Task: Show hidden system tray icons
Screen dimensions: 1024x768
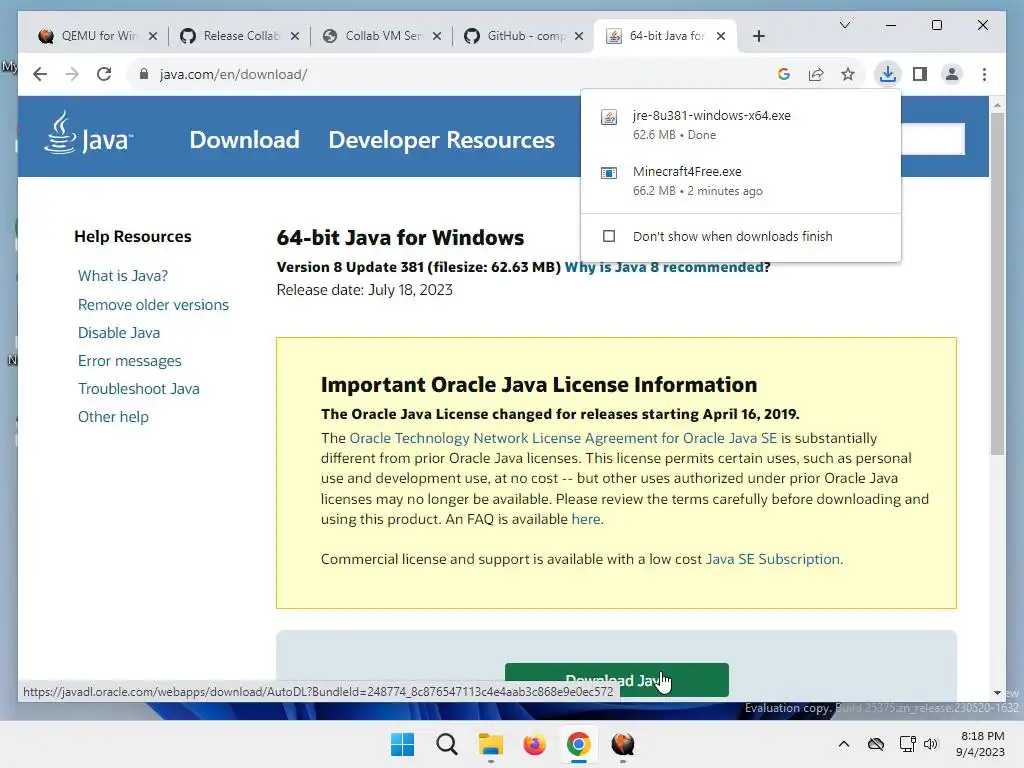Action: click(844, 744)
